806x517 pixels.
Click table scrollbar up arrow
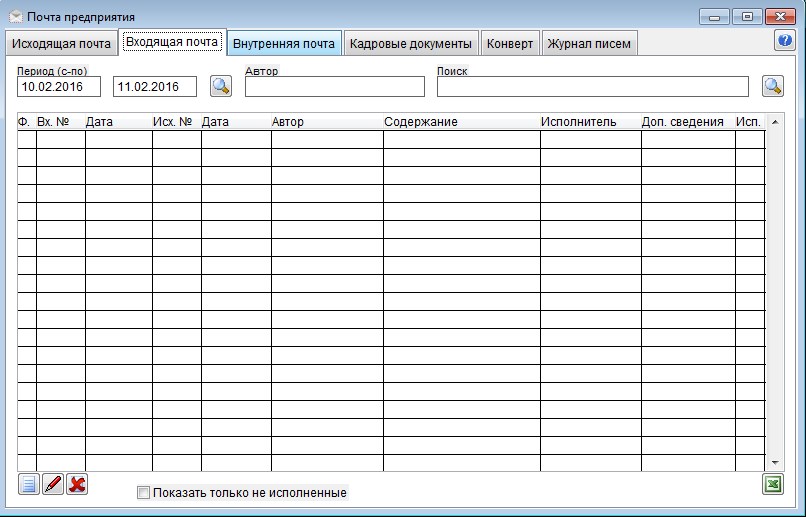click(x=775, y=122)
